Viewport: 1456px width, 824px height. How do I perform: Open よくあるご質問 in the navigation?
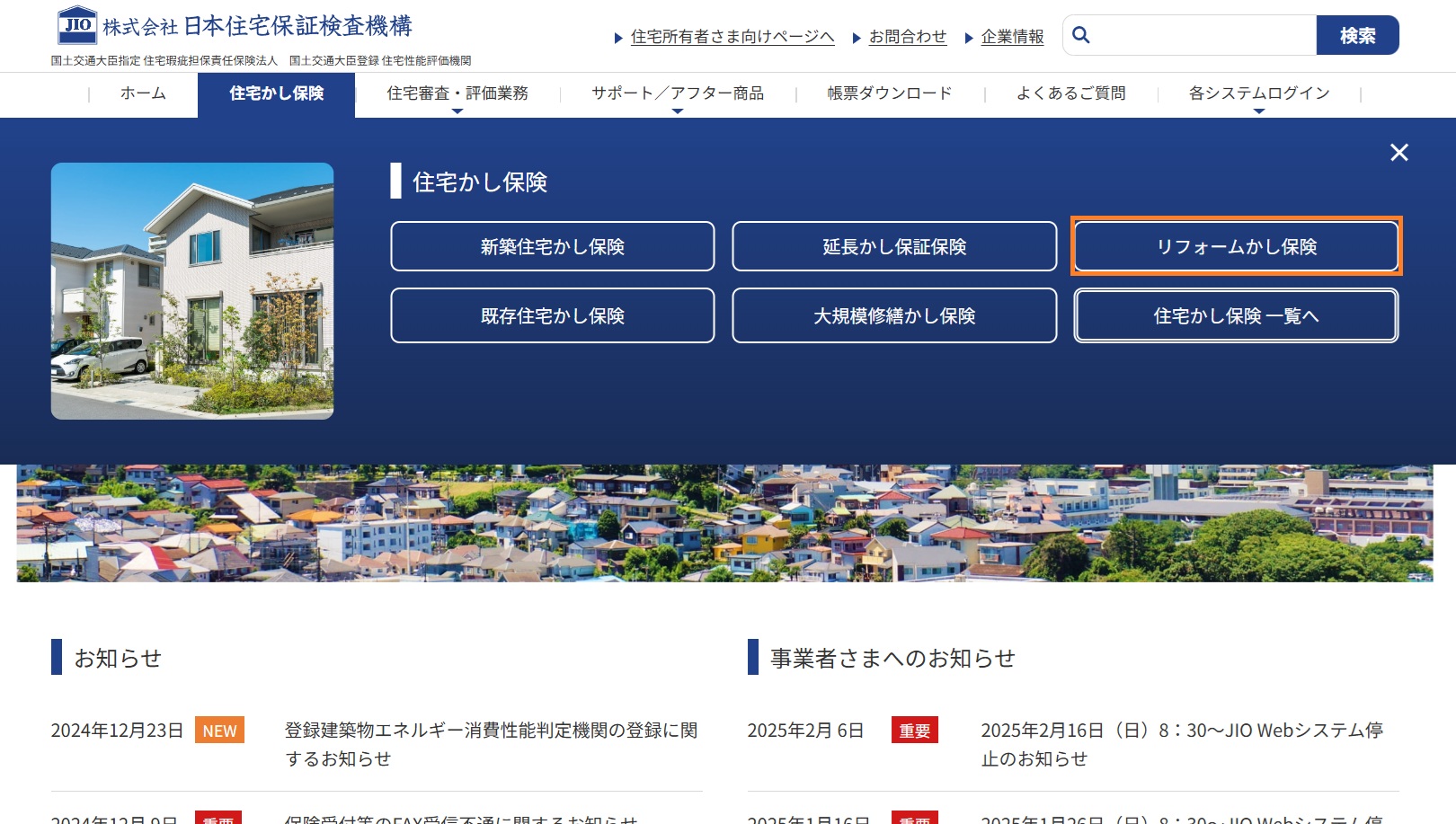1070,93
